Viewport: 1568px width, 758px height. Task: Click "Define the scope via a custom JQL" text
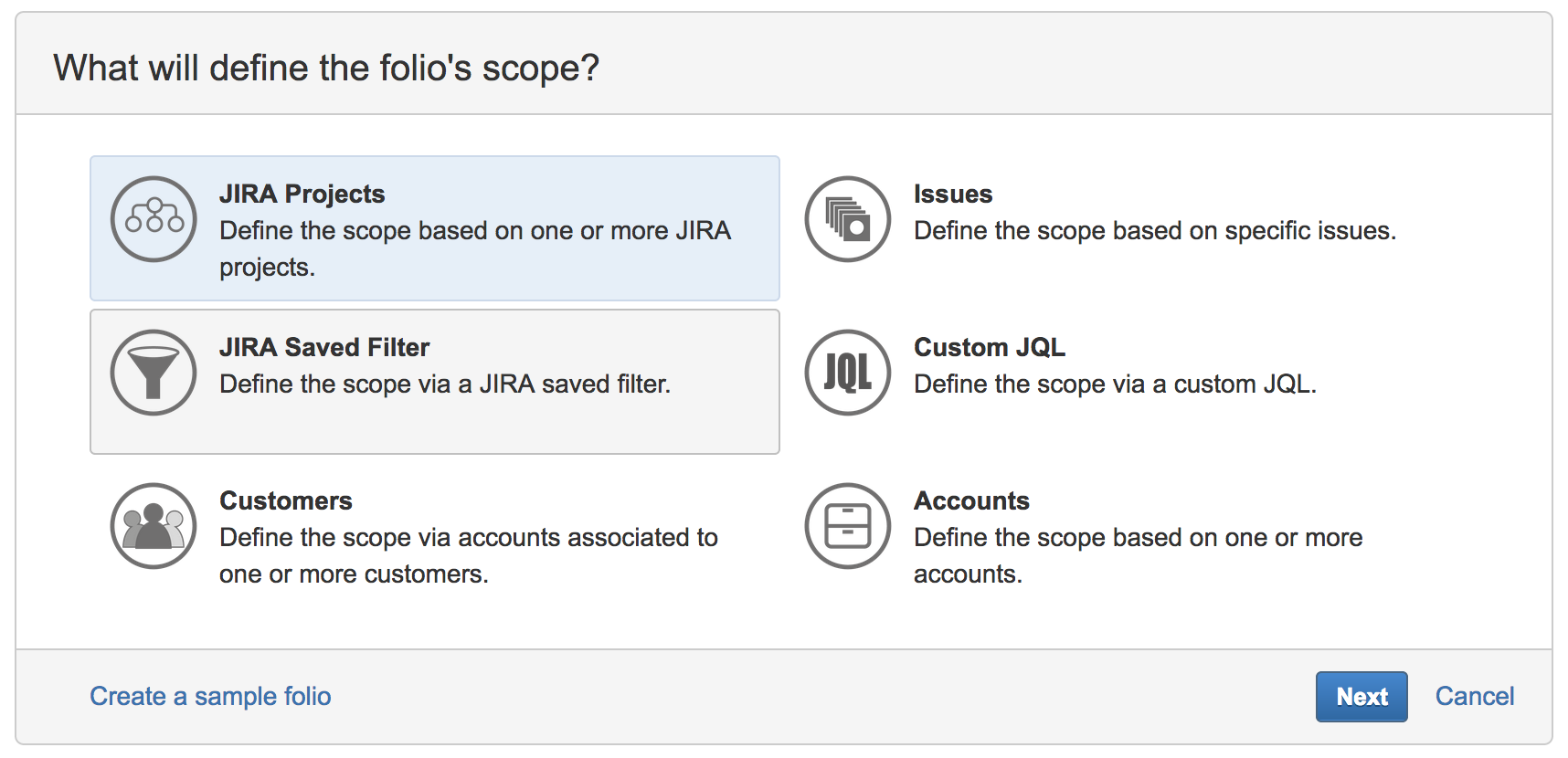point(1115,384)
